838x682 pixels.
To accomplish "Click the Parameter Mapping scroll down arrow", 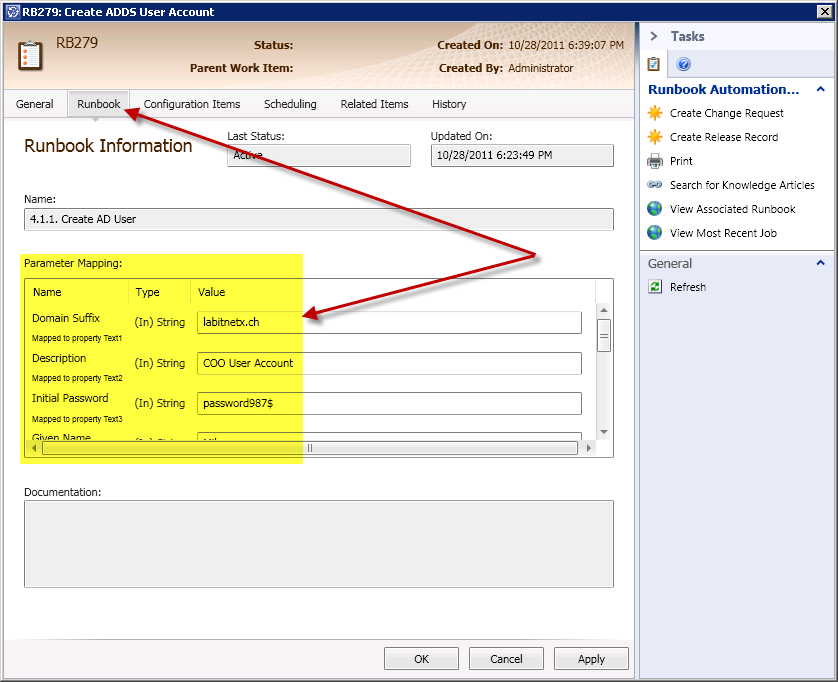I will point(603,431).
